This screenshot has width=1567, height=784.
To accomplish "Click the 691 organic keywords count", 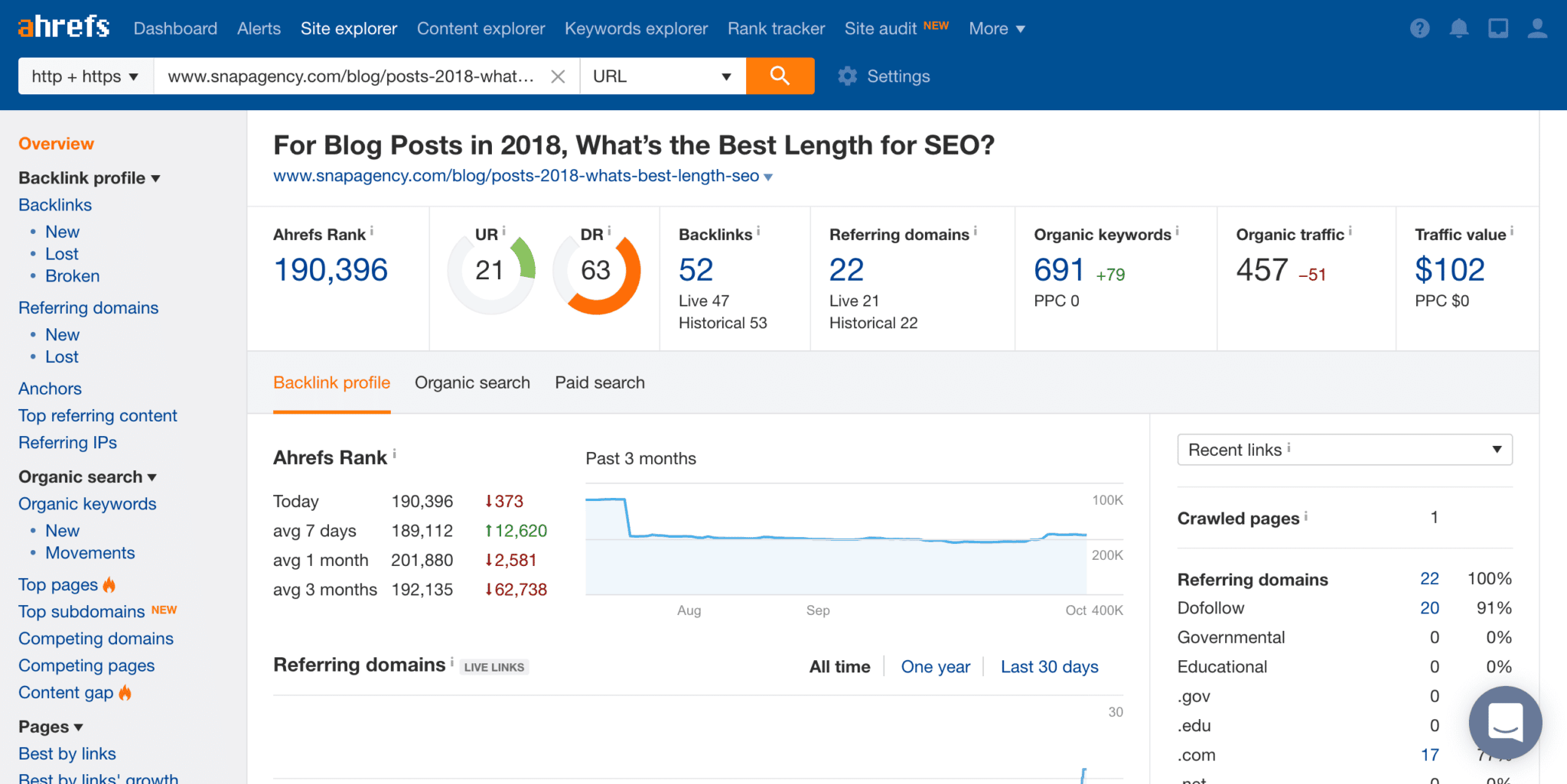I will pos(1059,270).
